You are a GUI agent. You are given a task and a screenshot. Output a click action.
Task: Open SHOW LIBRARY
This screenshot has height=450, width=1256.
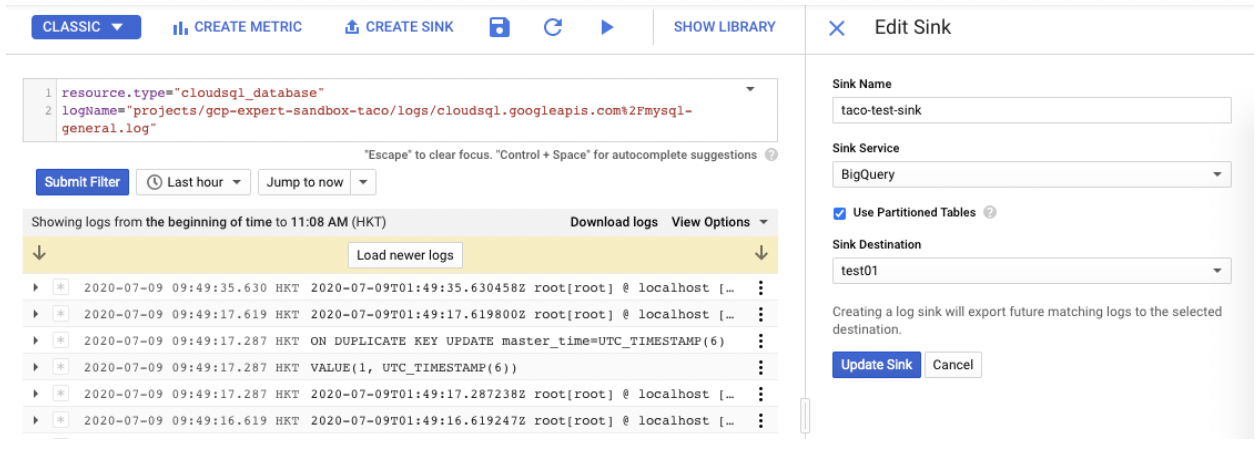[724, 27]
